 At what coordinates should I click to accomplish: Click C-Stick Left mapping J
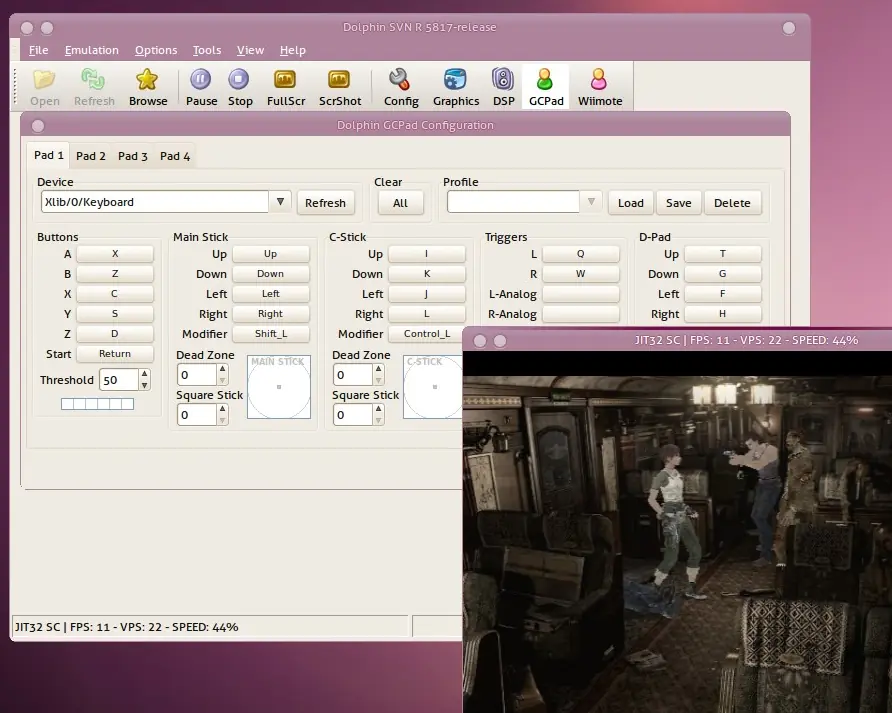point(427,294)
